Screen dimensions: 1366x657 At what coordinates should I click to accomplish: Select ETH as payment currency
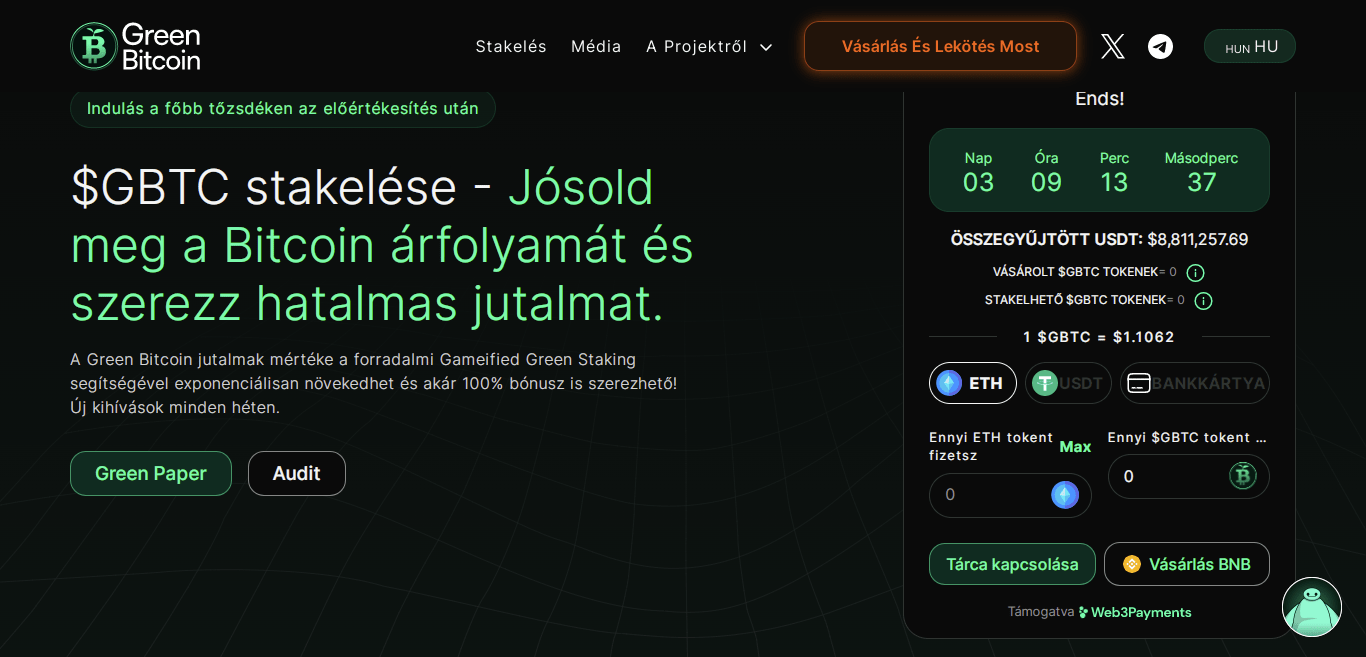[x=973, y=383]
